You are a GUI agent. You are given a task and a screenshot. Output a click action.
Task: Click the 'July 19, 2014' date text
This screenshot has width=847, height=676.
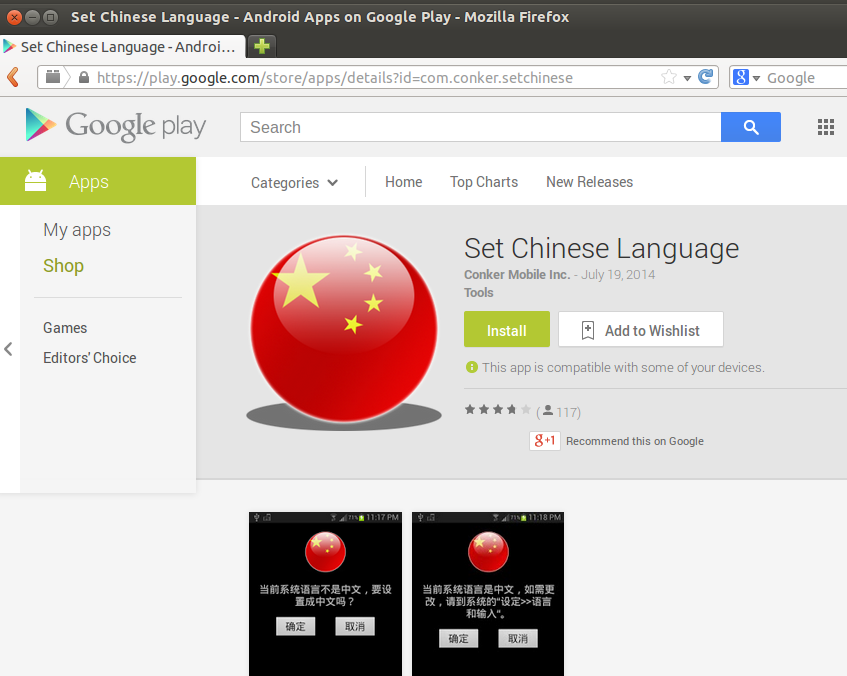[x=618, y=275]
